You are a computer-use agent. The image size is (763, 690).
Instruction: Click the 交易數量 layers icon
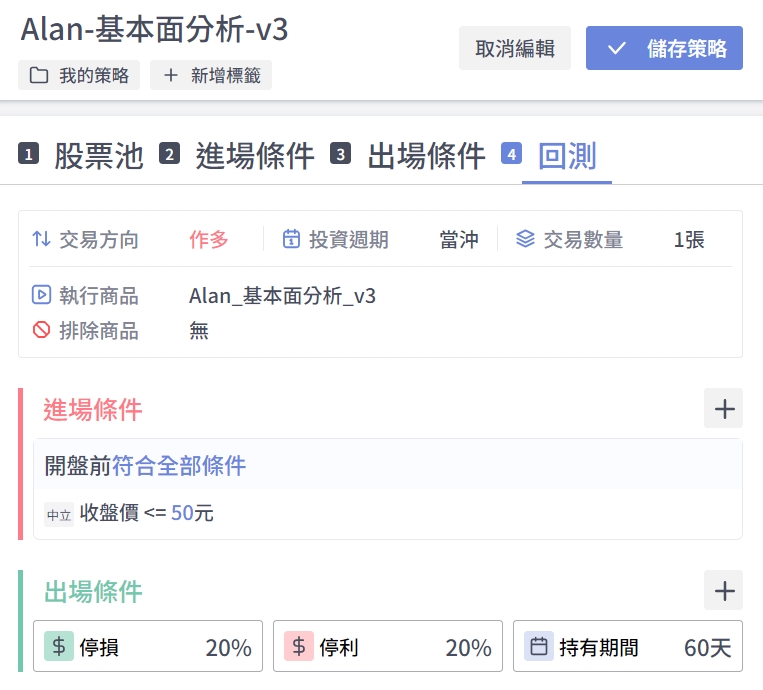[x=525, y=239]
